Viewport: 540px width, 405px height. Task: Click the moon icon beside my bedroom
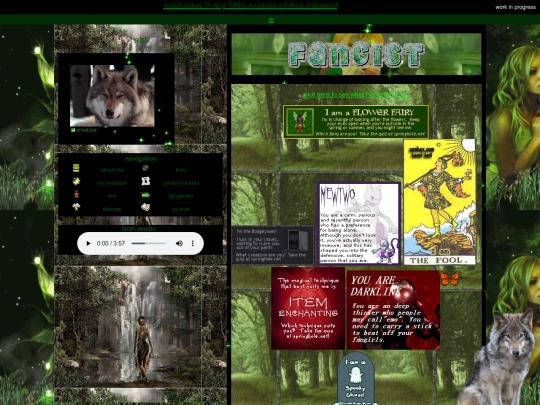76,181
